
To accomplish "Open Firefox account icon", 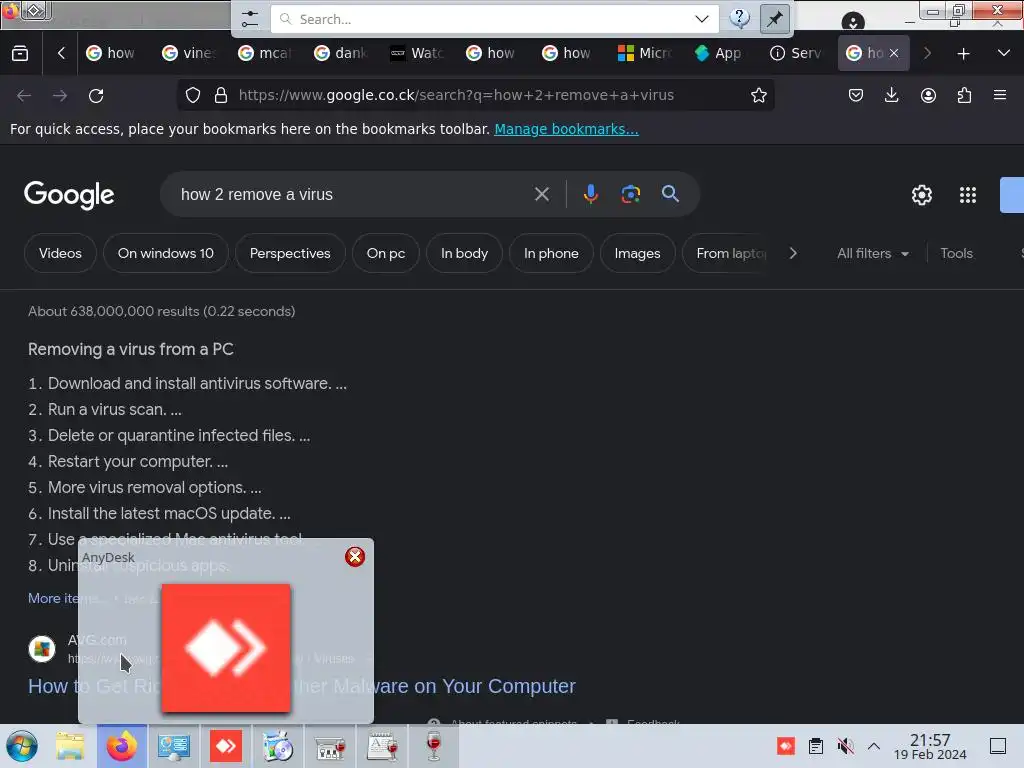I will [x=928, y=95].
